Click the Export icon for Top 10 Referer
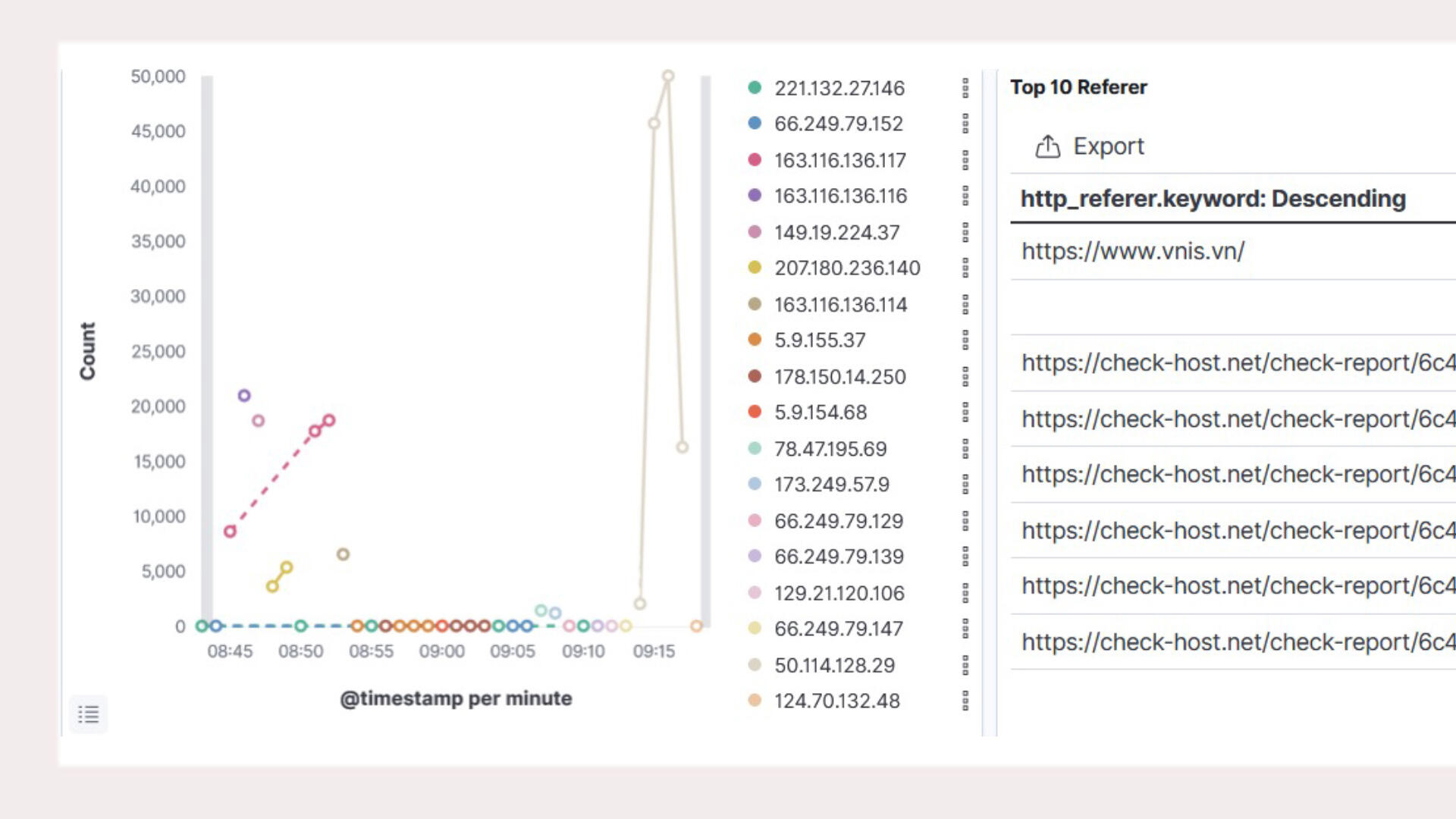Image resolution: width=1456 pixels, height=819 pixels. coord(1048,146)
